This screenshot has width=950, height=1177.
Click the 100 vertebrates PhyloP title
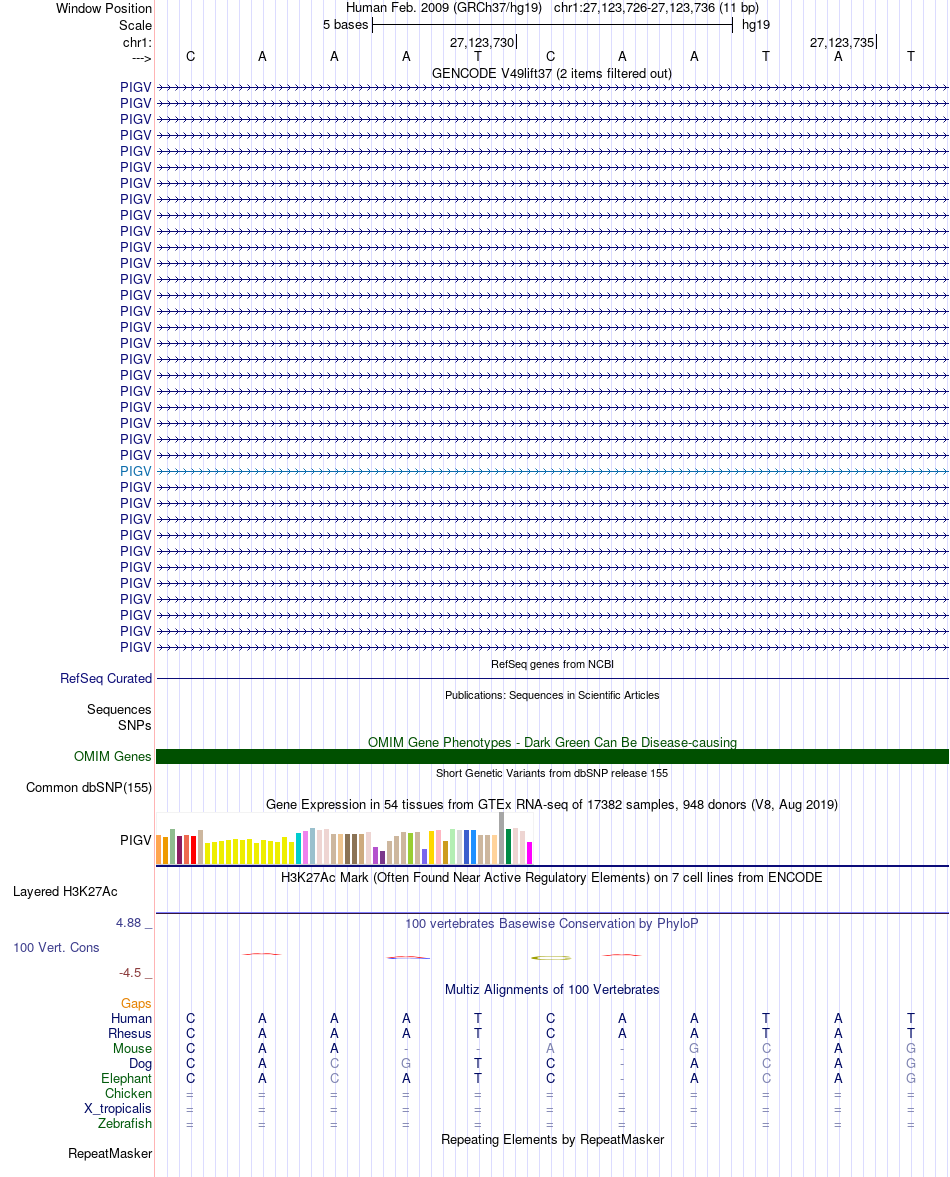point(552,923)
